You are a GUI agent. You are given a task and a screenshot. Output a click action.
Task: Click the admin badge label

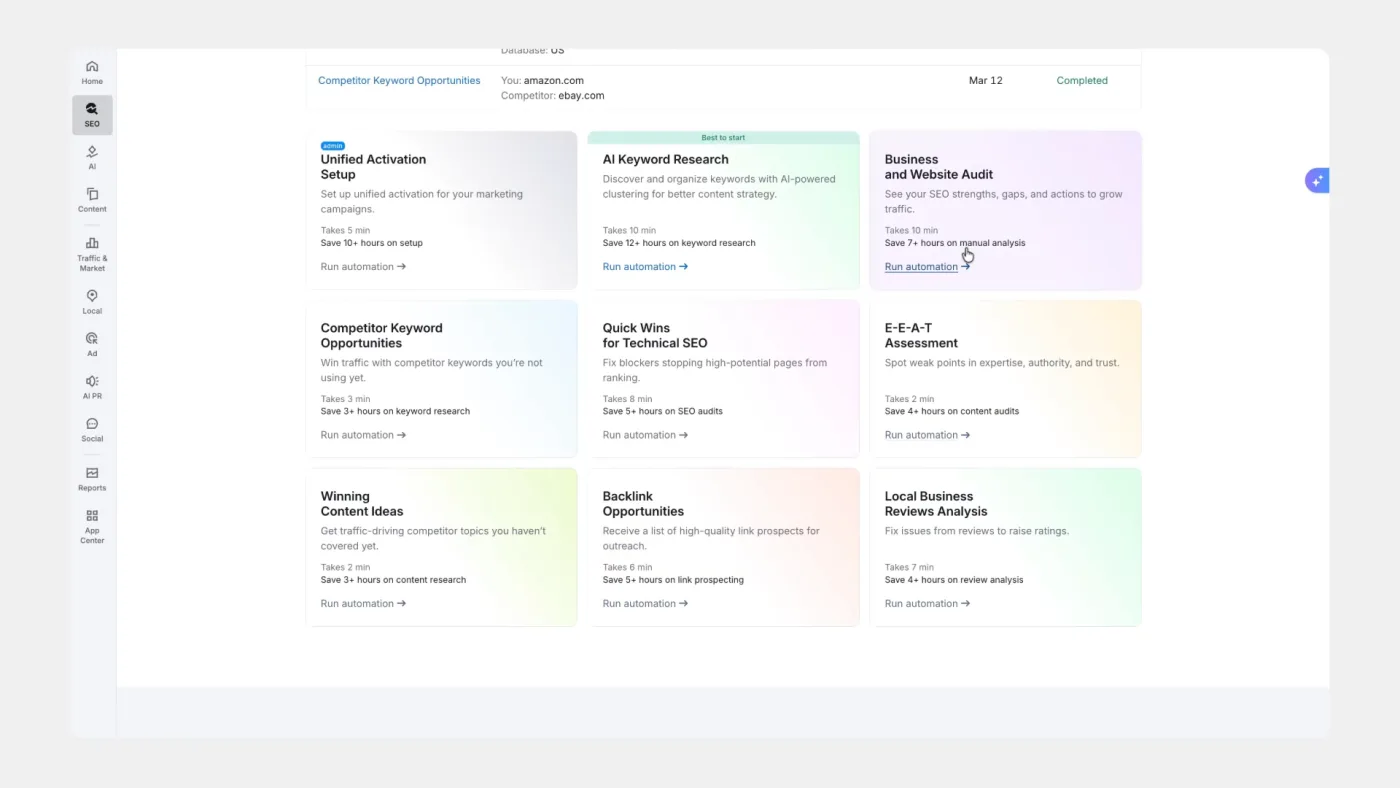332,146
